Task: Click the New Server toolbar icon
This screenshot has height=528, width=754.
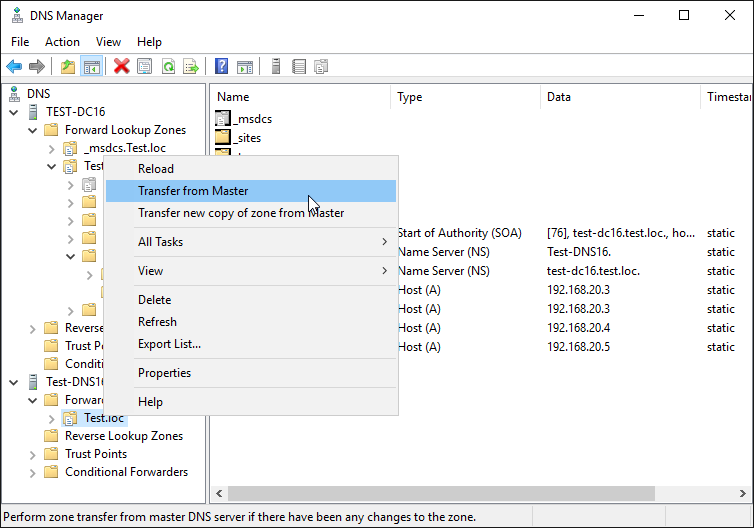Action: click(x=276, y=66)
